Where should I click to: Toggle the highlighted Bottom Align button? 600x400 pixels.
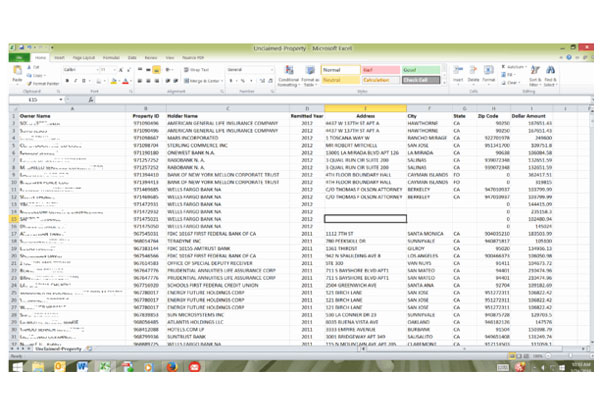pos(157,70)
